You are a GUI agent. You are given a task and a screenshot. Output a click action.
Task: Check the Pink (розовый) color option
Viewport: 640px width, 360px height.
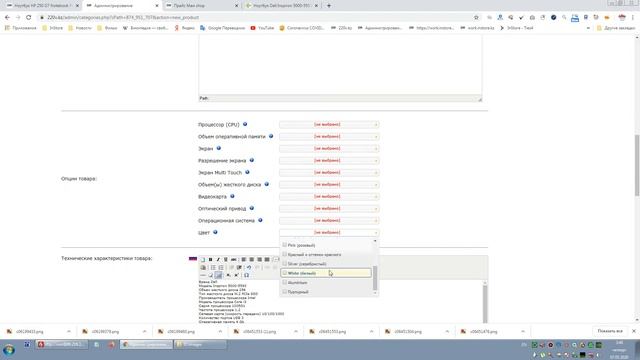pyautogui.click(x=284, y=245)
